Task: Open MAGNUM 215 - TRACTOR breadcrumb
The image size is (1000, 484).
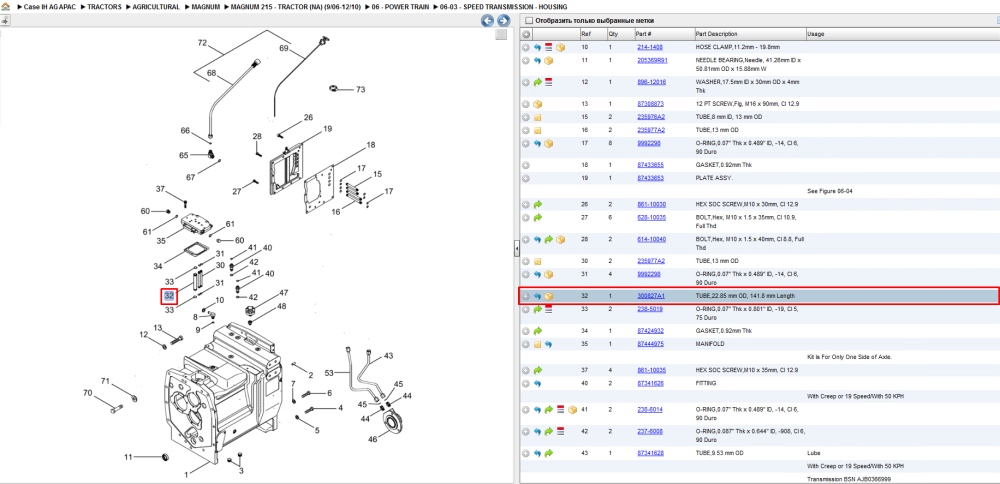Action: 297,7
